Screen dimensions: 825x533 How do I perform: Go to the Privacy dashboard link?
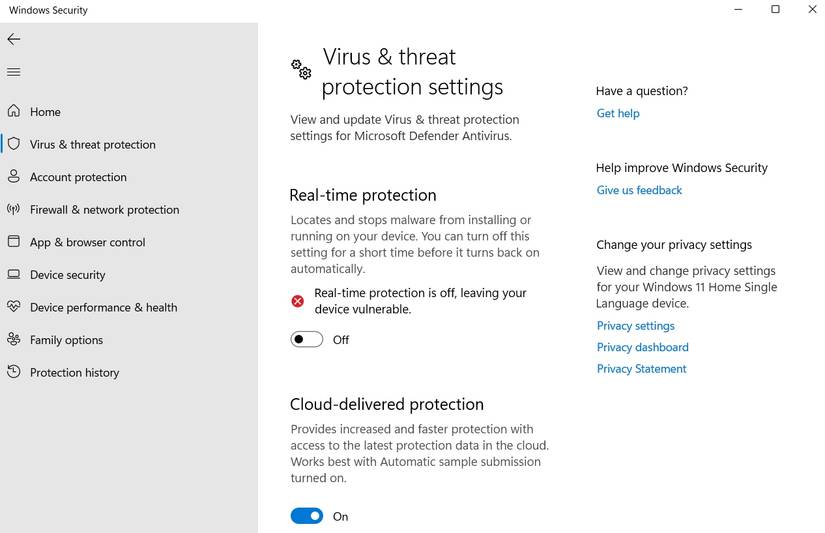[x=642, y=348]
